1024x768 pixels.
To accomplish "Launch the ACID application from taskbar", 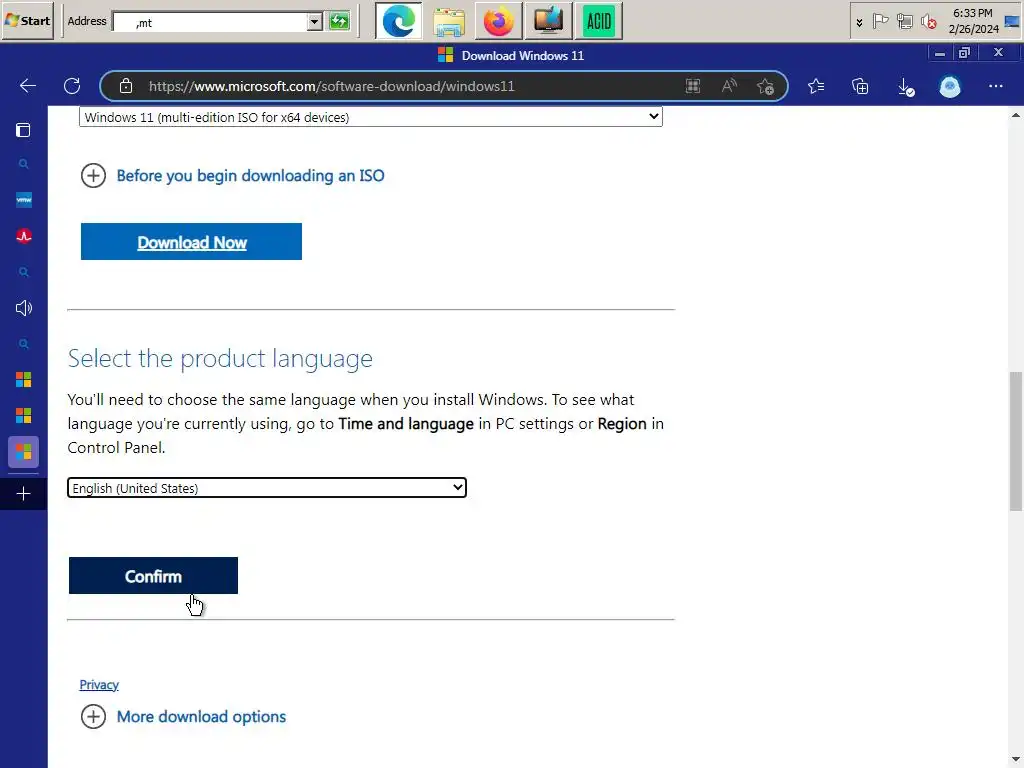I will point(599,22).
